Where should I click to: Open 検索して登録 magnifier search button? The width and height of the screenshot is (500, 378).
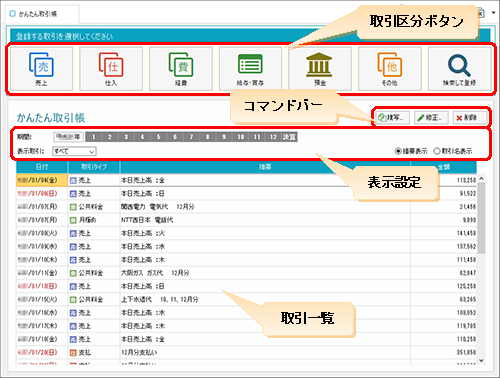459,69
